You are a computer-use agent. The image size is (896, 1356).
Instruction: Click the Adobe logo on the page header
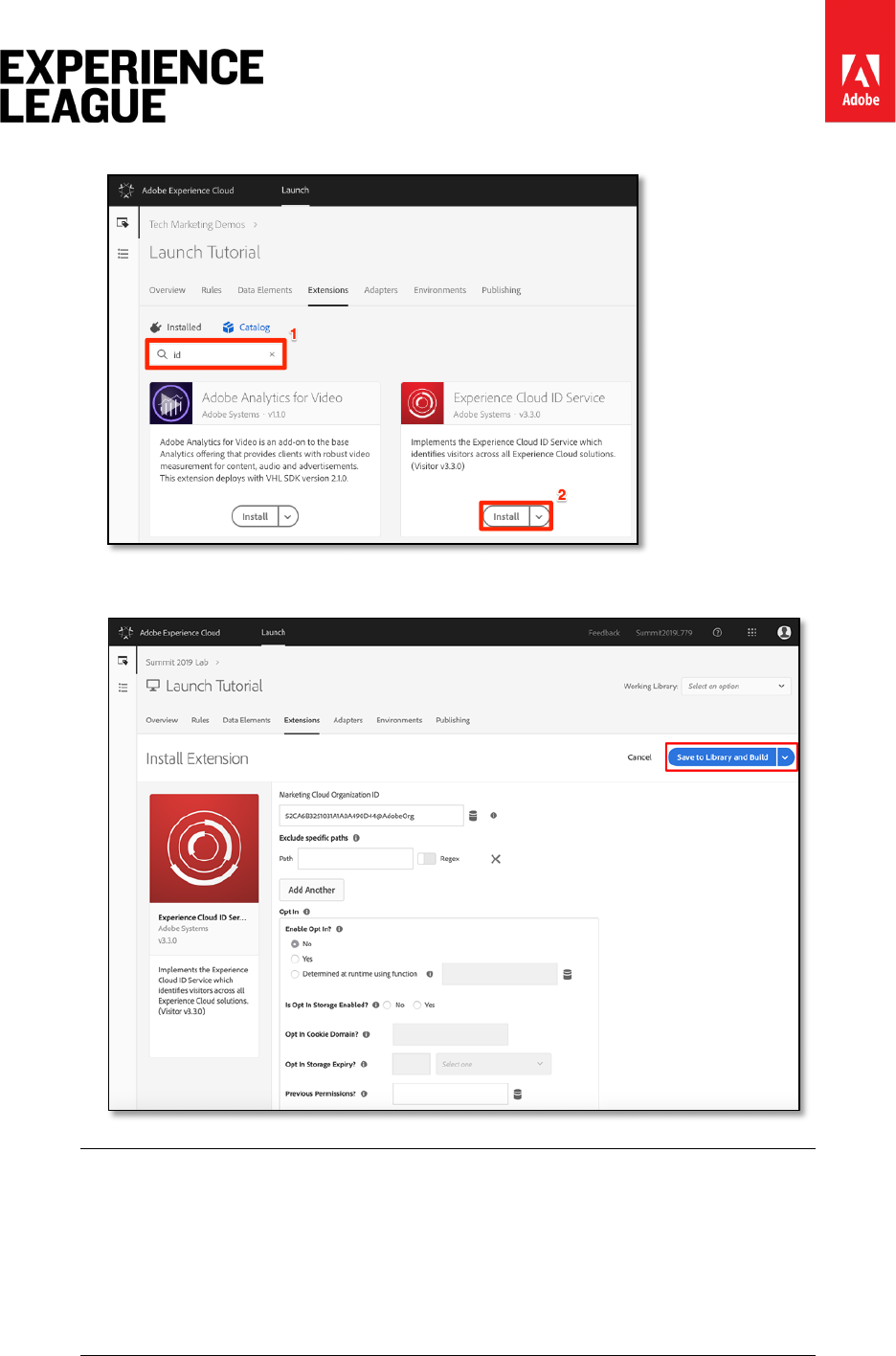point(860,61)
